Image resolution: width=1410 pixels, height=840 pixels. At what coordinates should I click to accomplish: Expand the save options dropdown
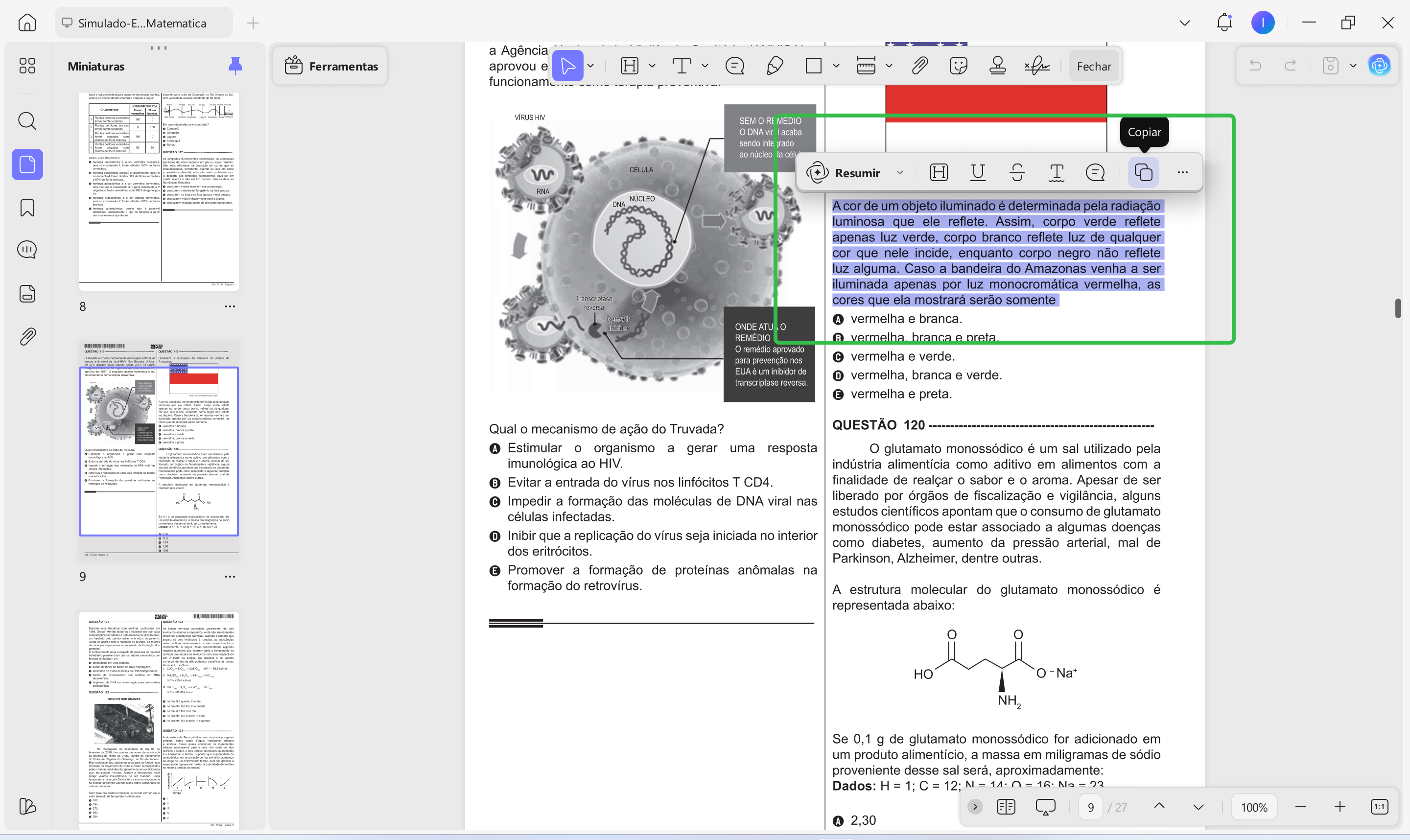pos(1353,66)
